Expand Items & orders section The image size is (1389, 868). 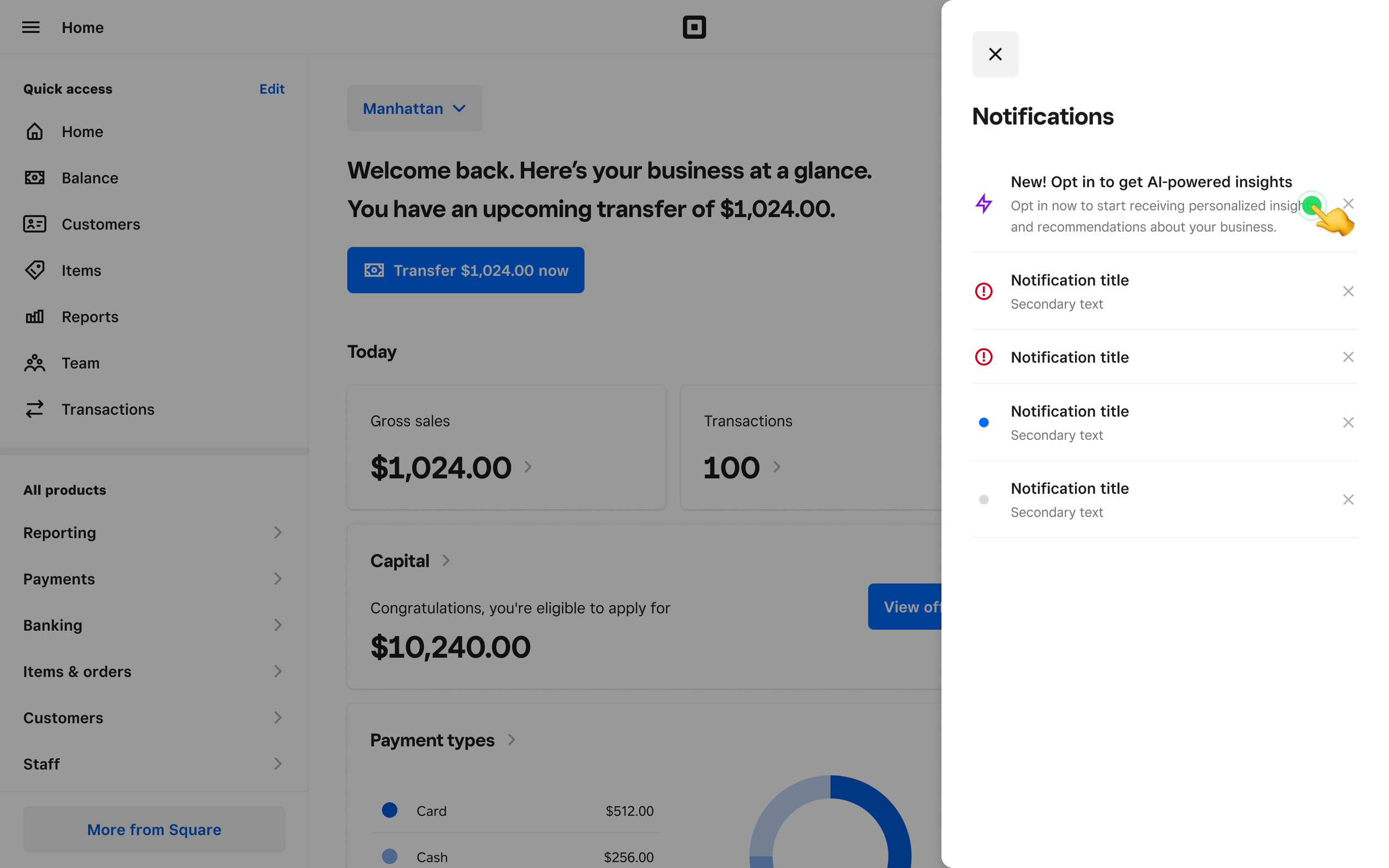[x=153, y=671]
